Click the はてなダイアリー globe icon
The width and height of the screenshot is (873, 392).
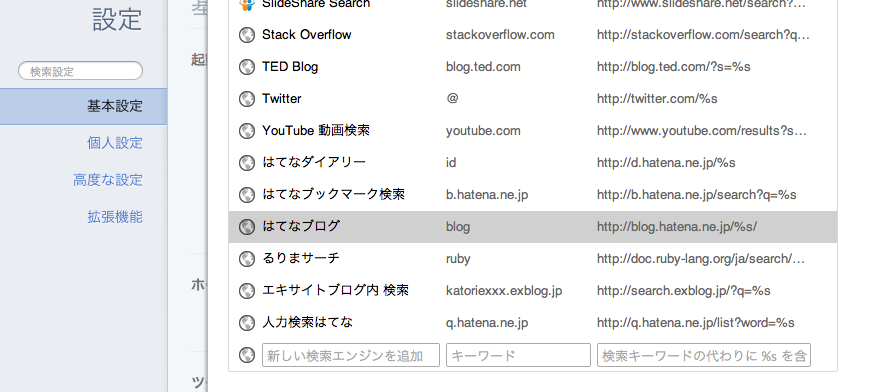pos(247,163)
